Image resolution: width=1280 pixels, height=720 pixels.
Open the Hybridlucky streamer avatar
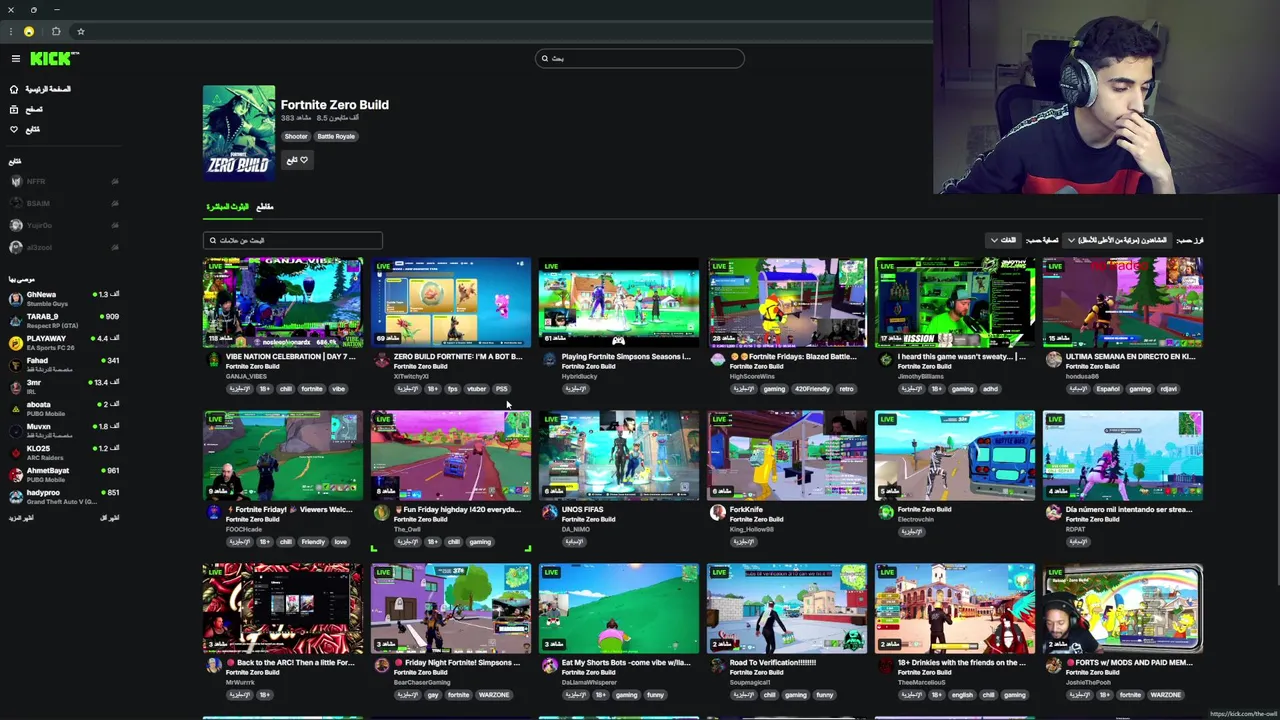[x=549, y=361]
